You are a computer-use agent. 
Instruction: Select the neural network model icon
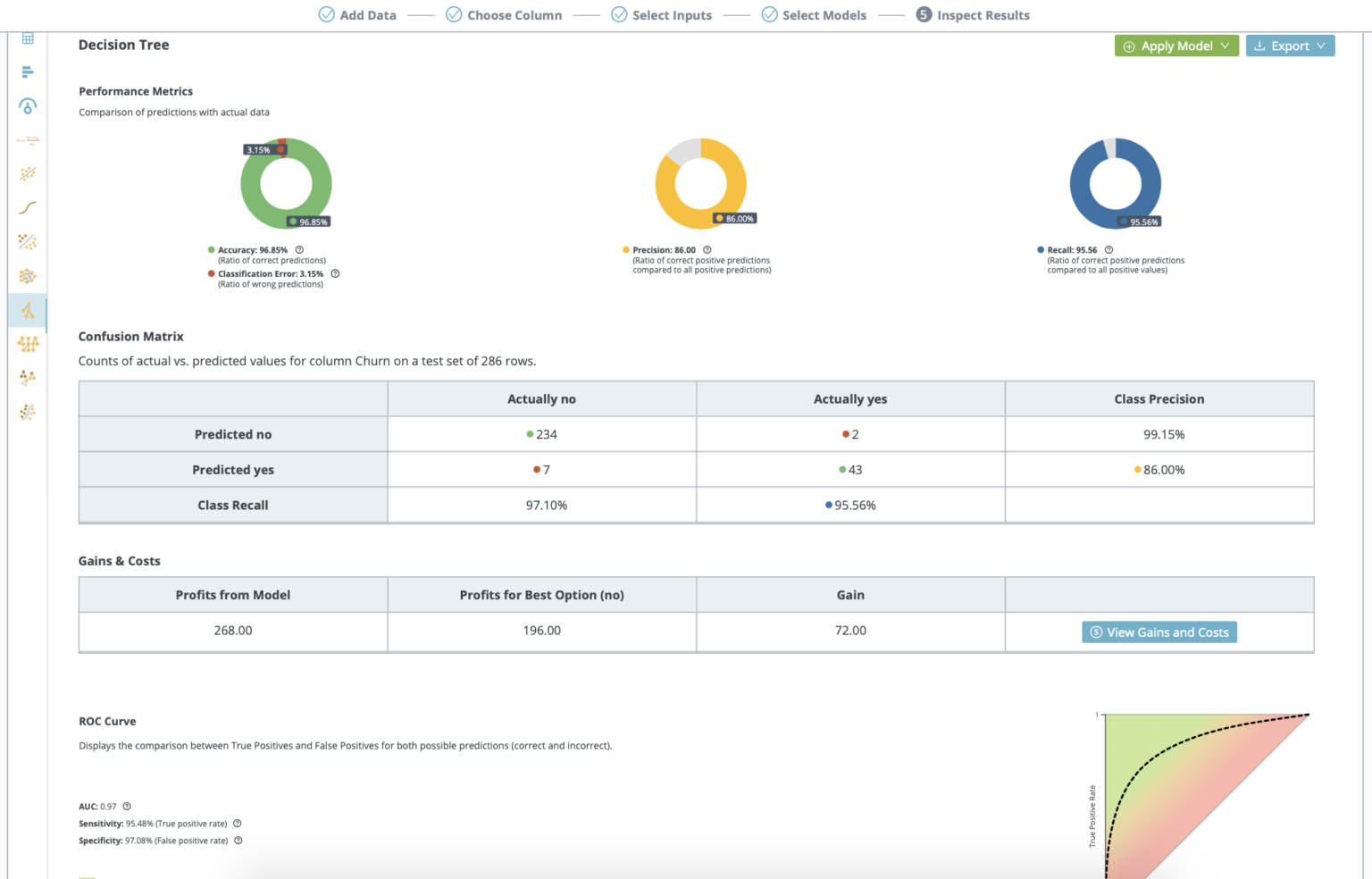point(28,276)
